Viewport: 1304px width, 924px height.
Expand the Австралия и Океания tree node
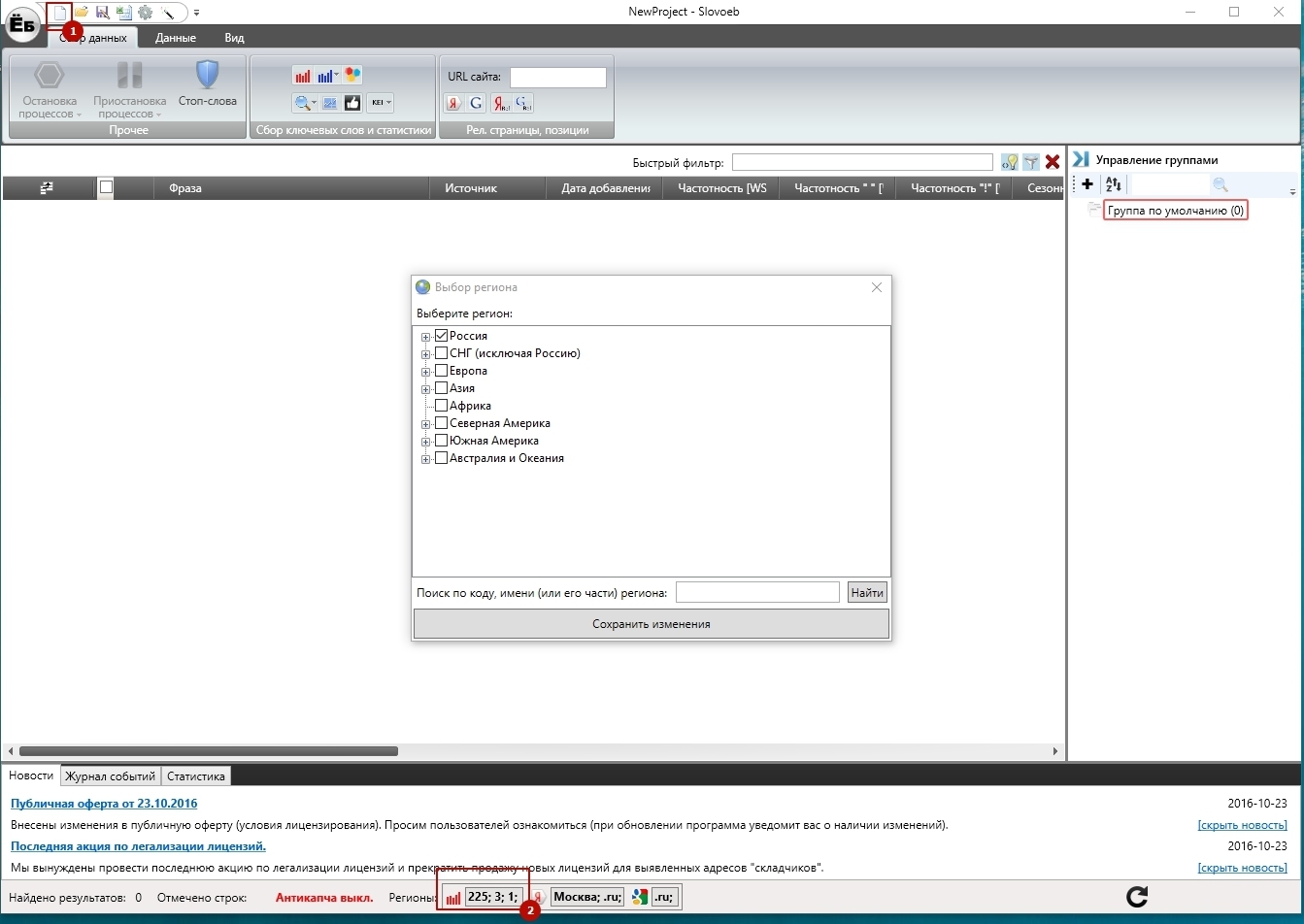[x=425, y=459]
